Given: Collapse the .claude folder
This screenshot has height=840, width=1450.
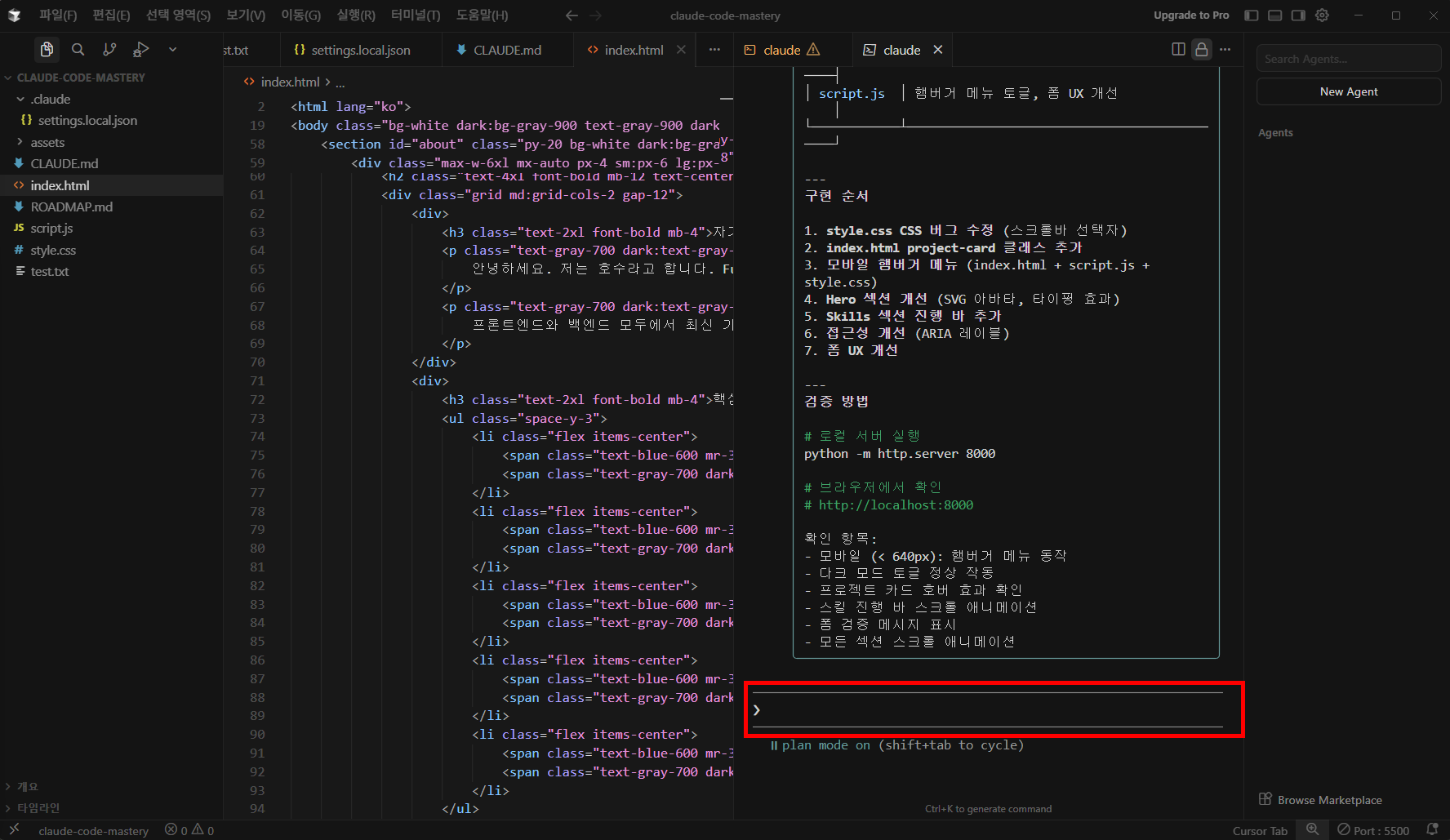Looking at the screenshot, I should click(x=51, y=99).
